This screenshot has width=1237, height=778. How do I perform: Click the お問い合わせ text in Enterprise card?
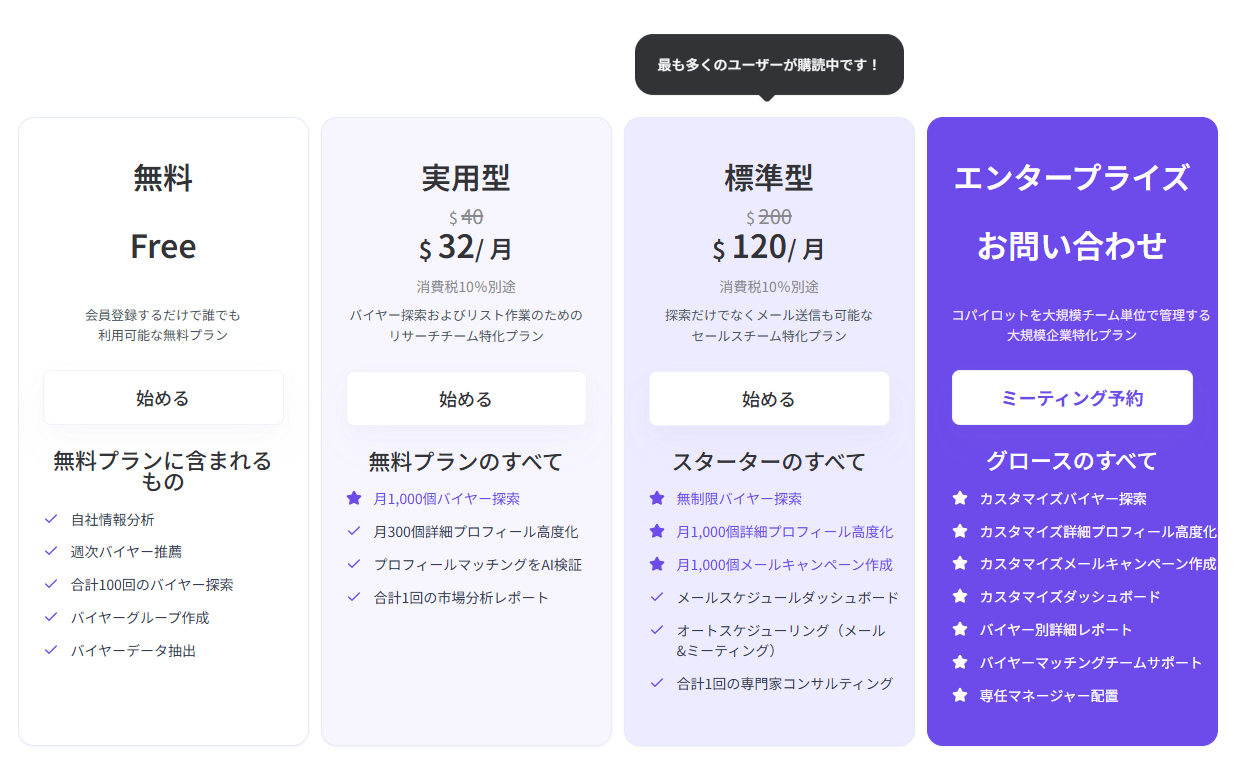point(1072,246)
